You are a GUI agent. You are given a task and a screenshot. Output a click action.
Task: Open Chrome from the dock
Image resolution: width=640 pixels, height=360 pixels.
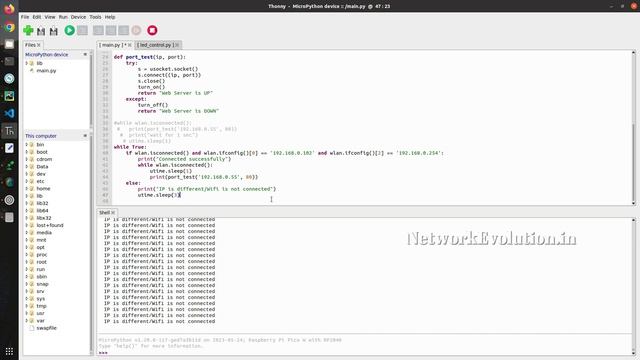pyautogui.click(x=9, y=27)
